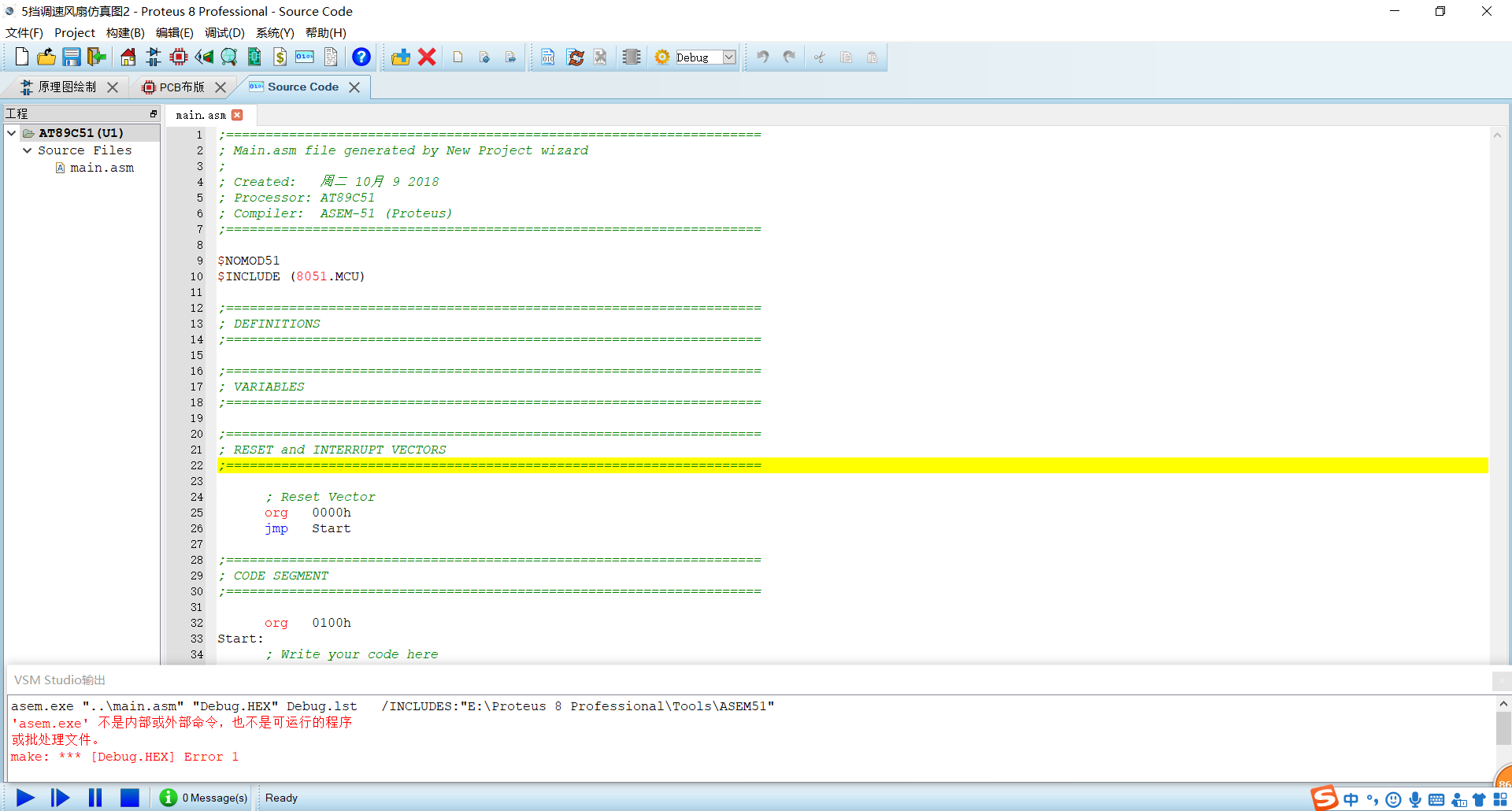
Task: Click the code editor vertical scrollbar up arrow
Action: coord(1497,135)
